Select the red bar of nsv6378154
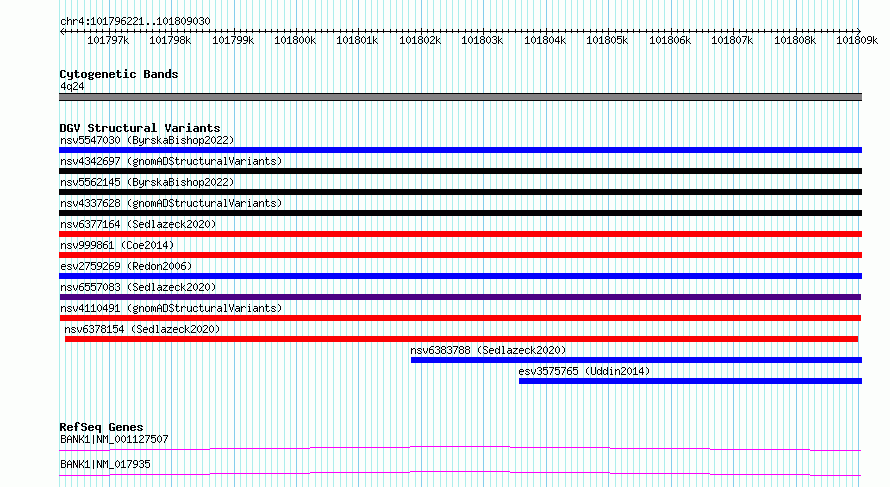The height and width of the screenshot is (487, 890). (461, 339)
